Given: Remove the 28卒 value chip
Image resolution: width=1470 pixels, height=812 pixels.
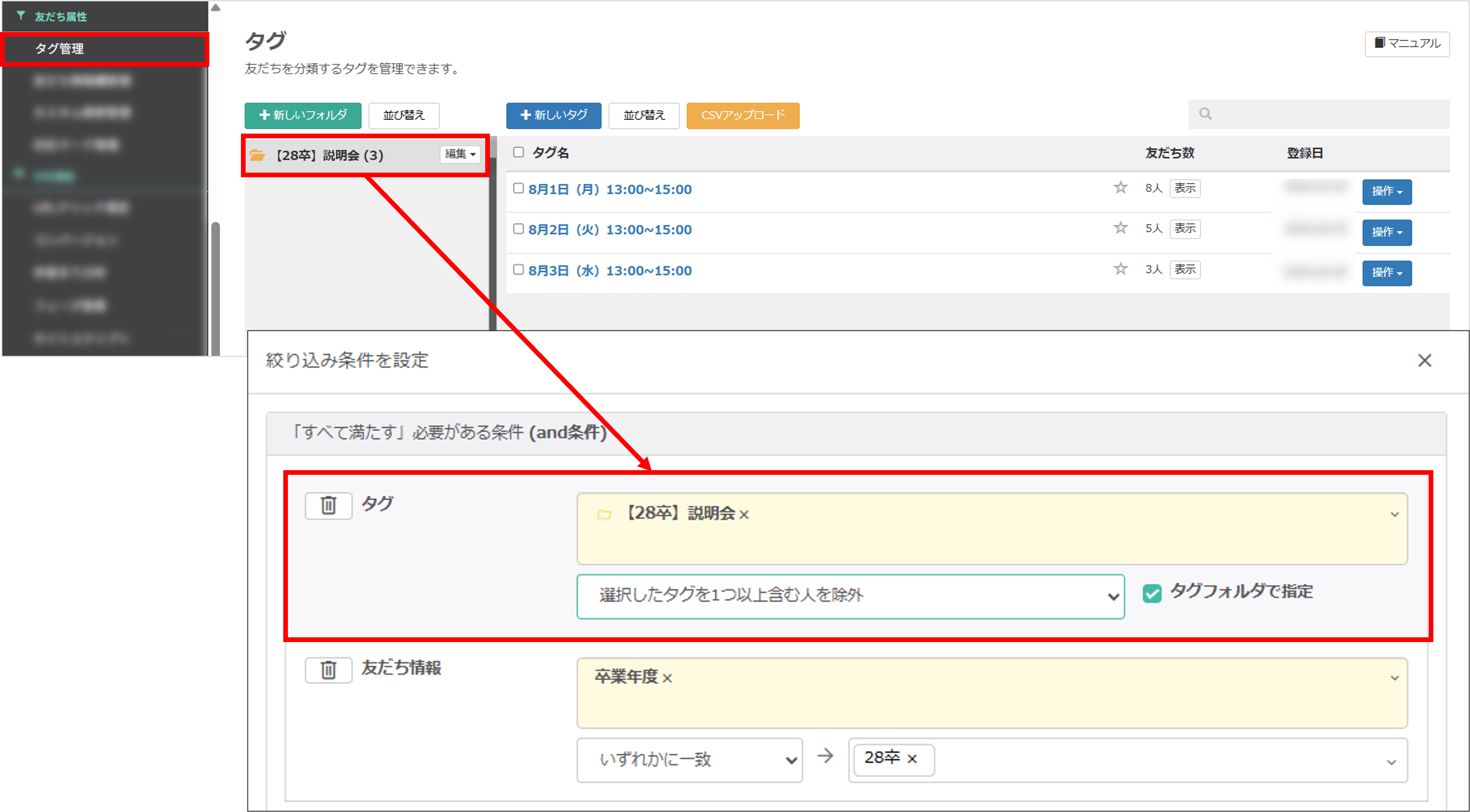Looking at the screenshot, I should click(912, 759).
